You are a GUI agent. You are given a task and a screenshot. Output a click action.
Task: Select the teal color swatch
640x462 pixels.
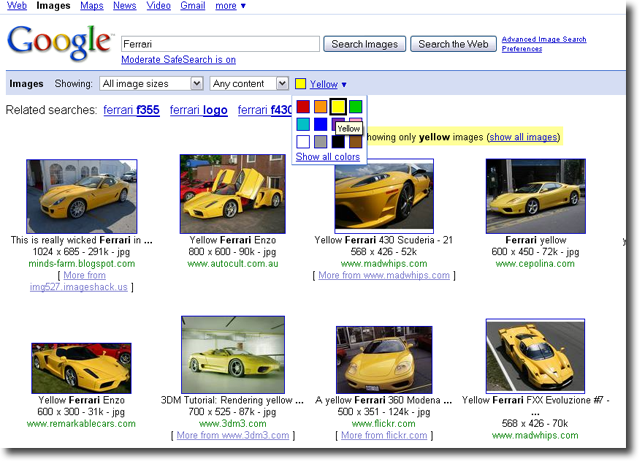point(303,124)
